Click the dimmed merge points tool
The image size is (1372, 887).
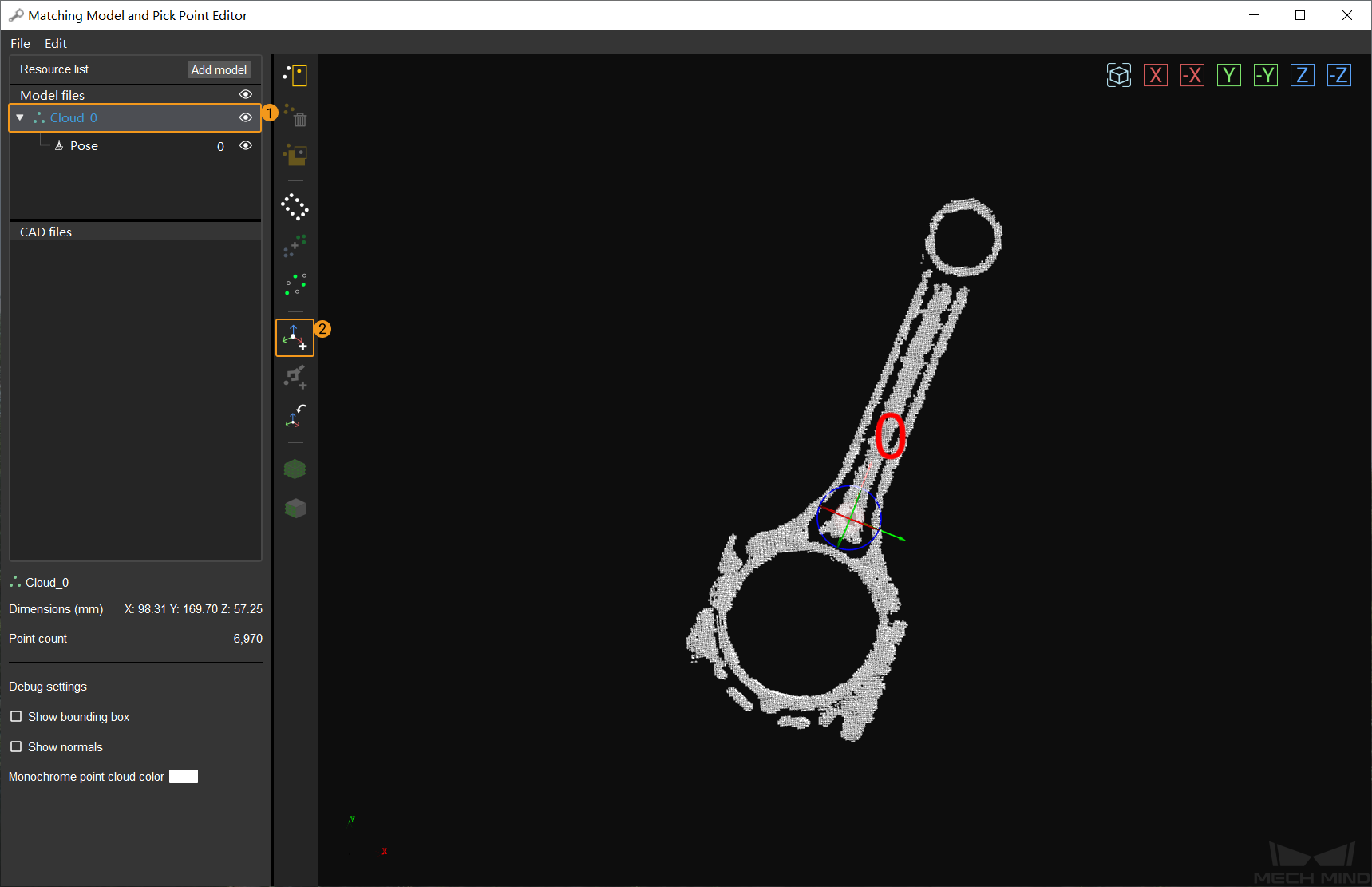coord(295,246)
